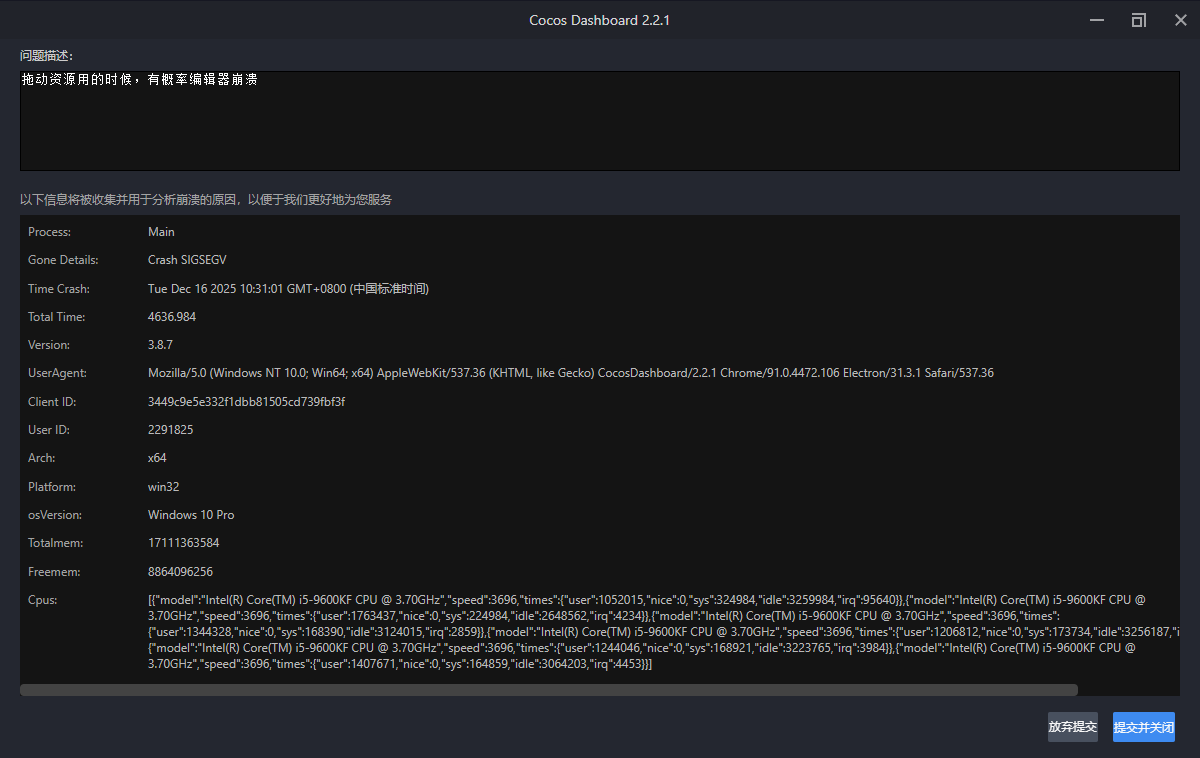Click the Totalmem value 17111363584
Viewport: 1200px width, 758px height.
coord(183,543)
